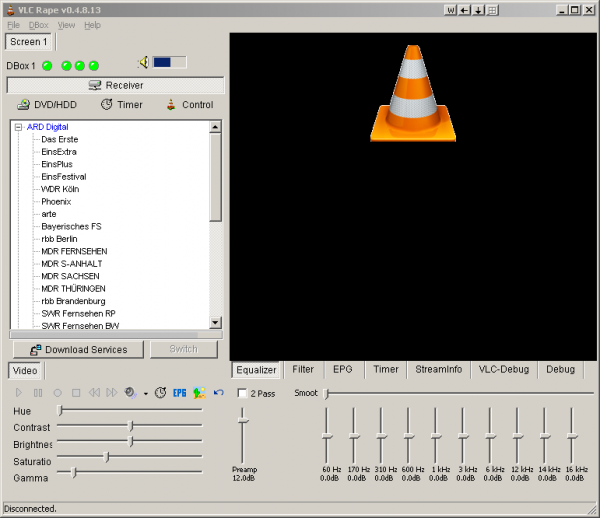Switch to the StreamInfo tab
Viewport: 600px width, 518px height.
(438, 369)
